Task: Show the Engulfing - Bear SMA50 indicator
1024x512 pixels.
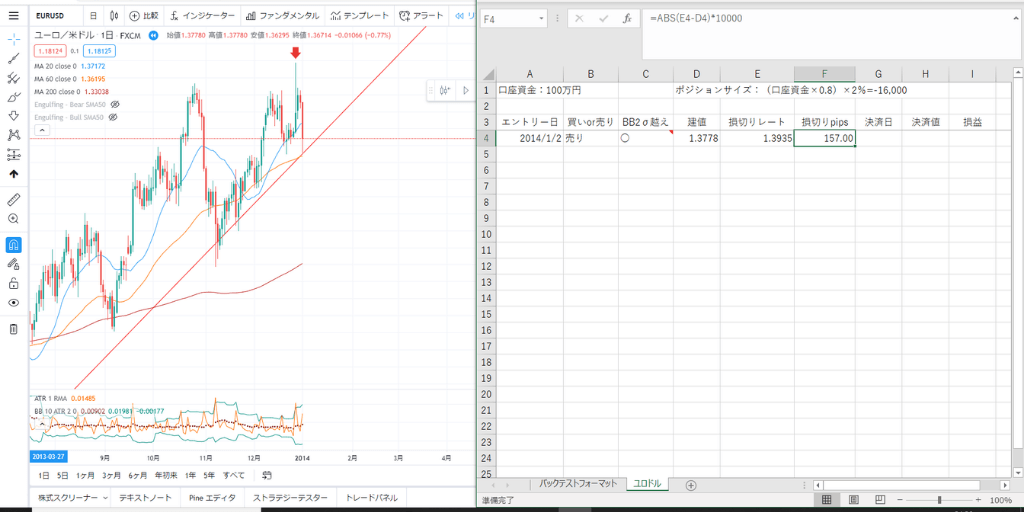Action: 116,104
